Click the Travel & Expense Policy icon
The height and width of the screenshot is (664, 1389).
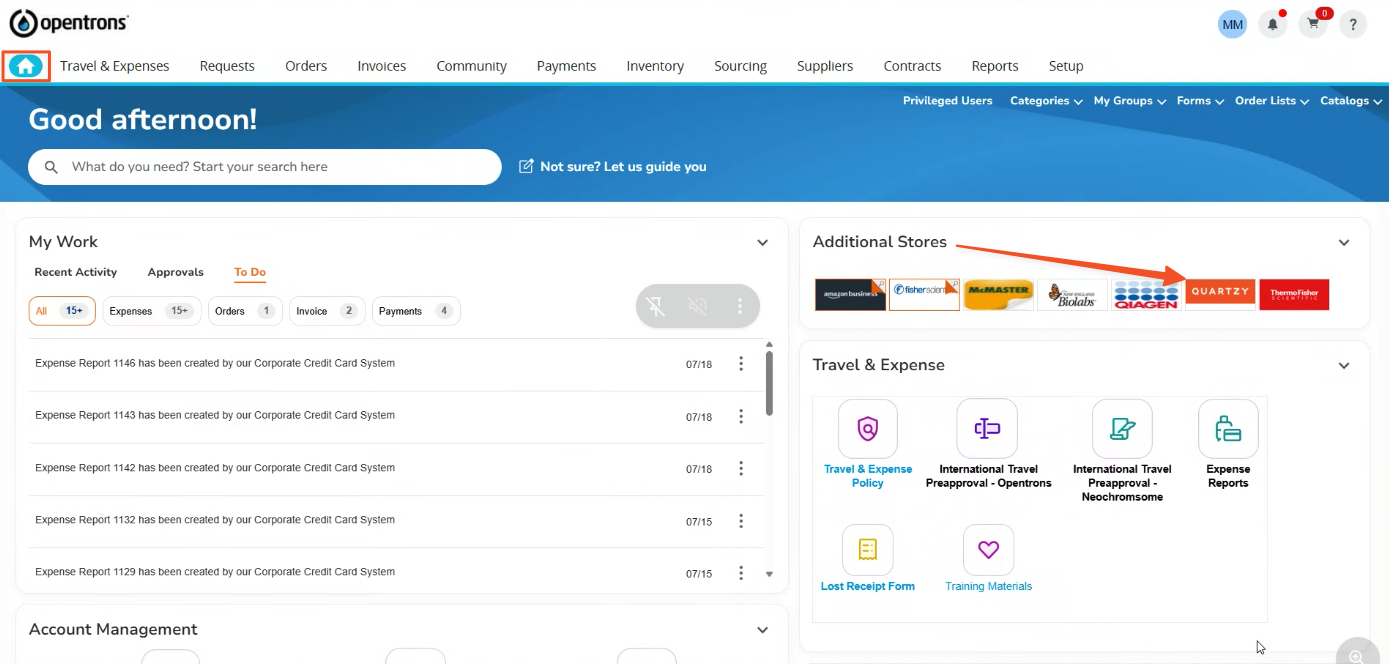(868, 429)
